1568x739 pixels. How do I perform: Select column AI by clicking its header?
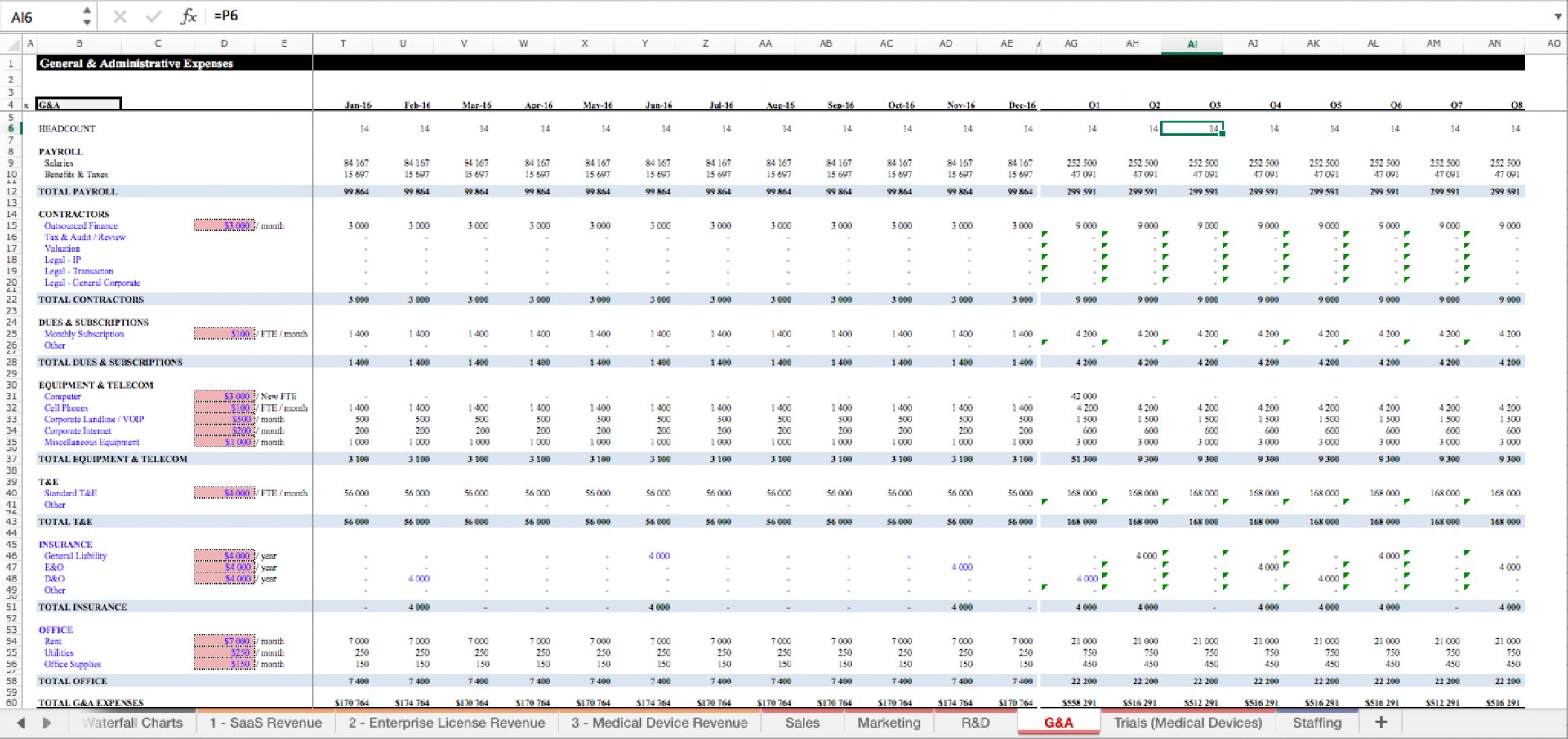[x=1192, y=43]
